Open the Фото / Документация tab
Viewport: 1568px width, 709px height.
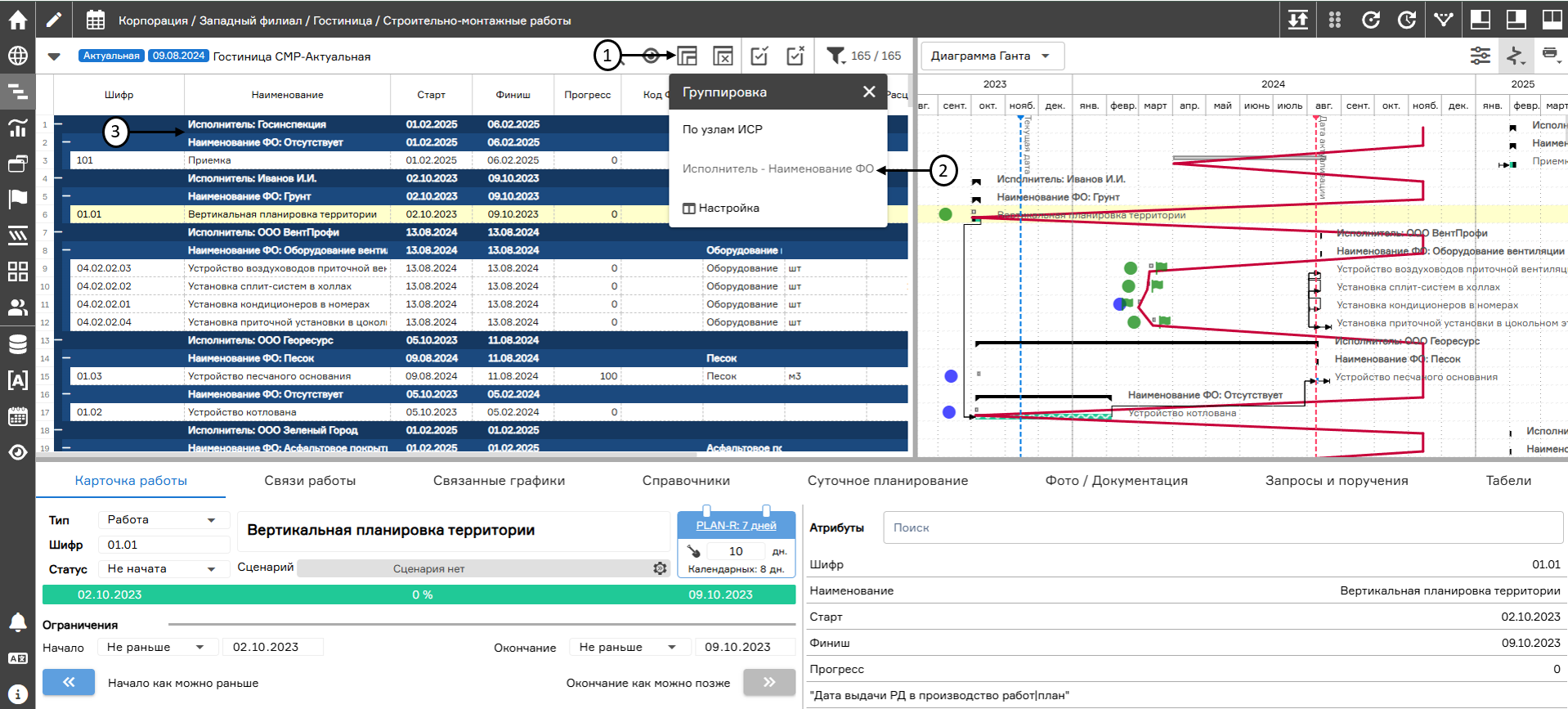click(1117, 481)
